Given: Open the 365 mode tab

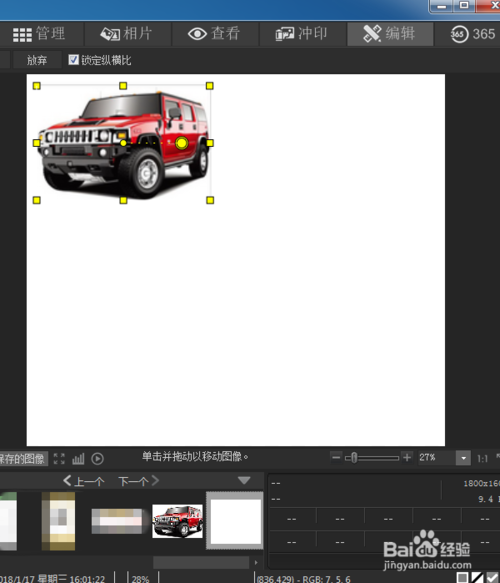Looking at the screenshot, I should (472, 34).
